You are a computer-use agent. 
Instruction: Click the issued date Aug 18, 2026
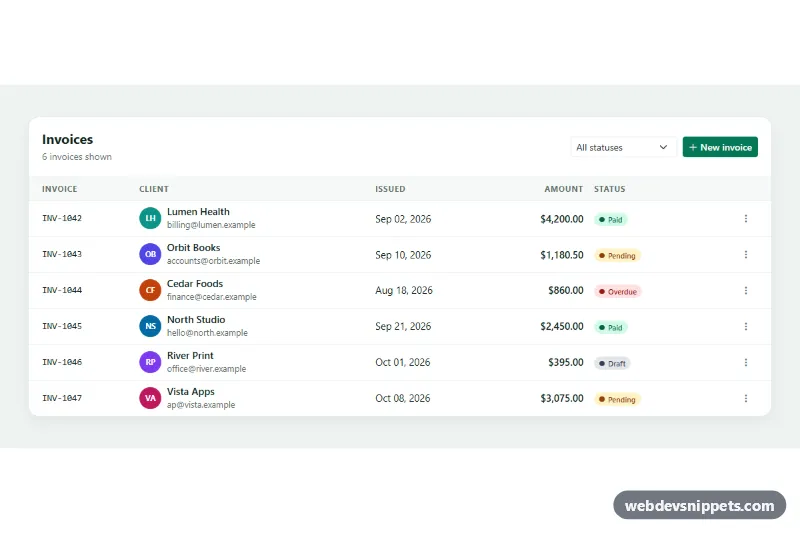click(x=404, y=290)
